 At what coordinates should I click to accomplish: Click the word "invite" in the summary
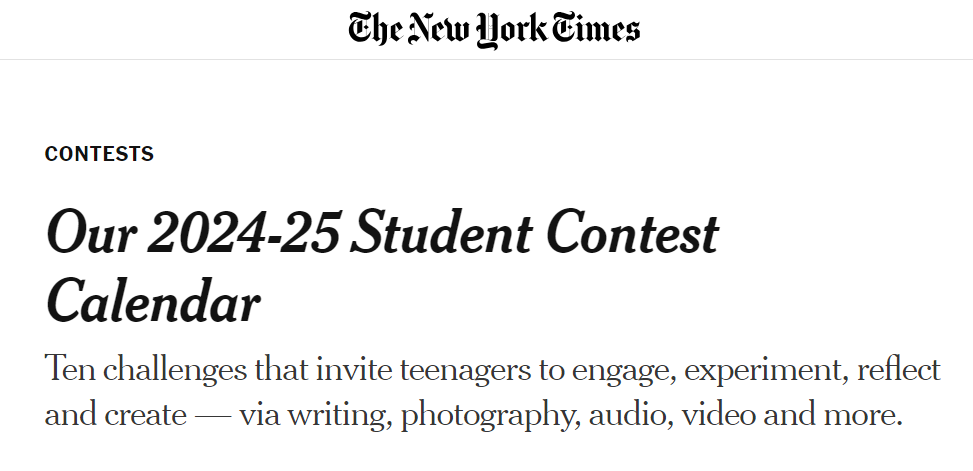pos(355,371)
